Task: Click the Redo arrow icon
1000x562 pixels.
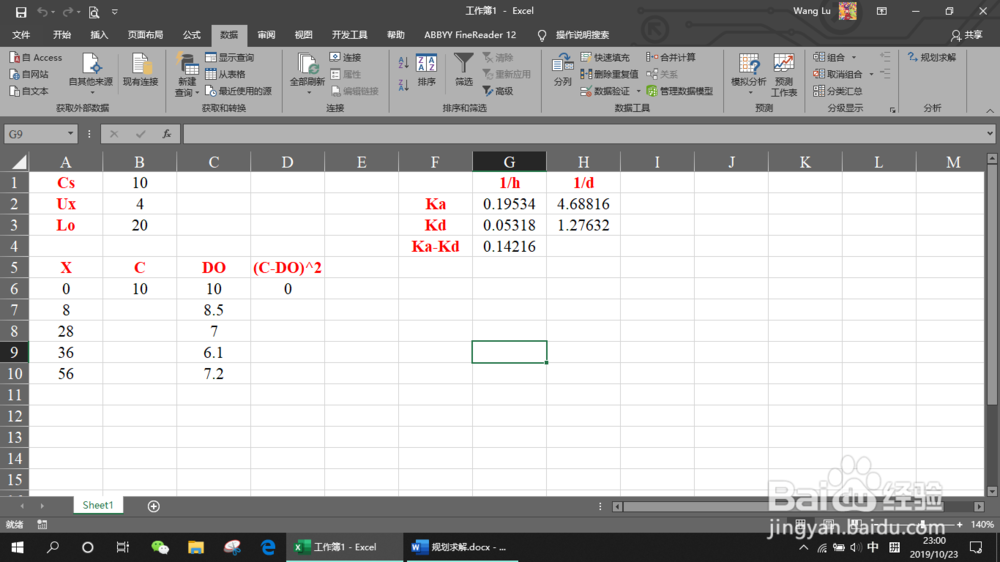Action: (x=68, y=11)
